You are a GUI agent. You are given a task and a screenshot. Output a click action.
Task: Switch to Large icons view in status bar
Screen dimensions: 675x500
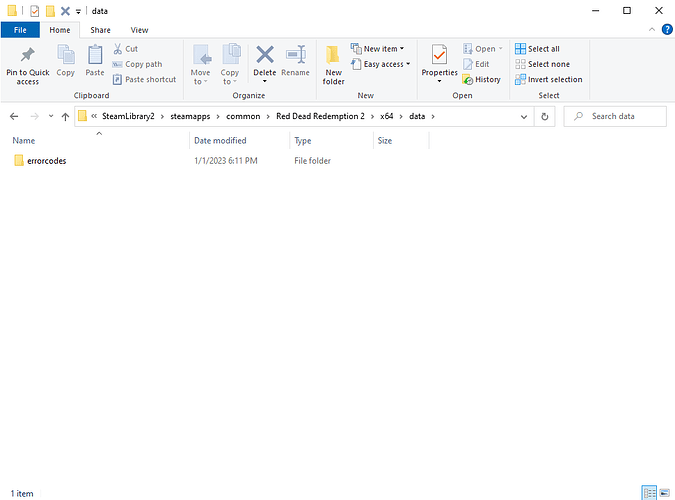pyautogui.click(x=665, y=493)
